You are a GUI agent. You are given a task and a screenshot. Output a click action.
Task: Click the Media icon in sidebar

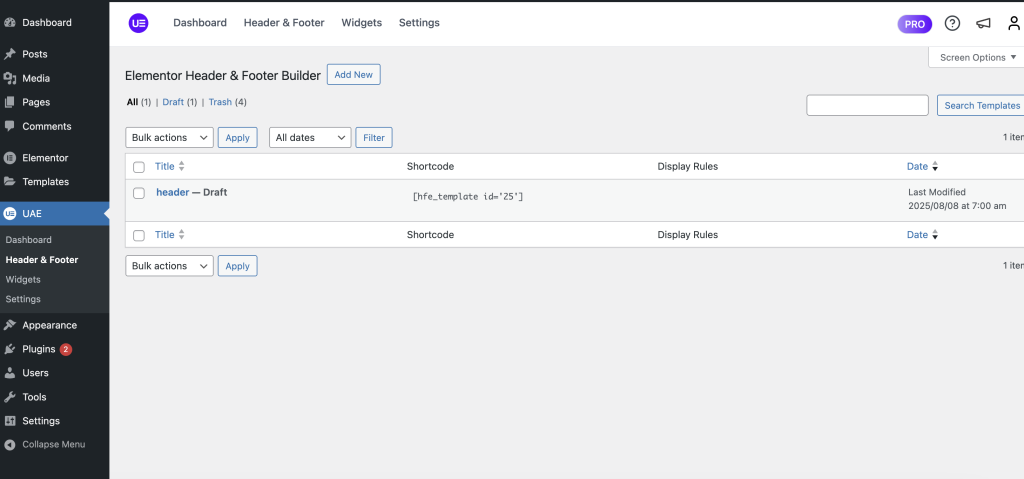pyautogui.click(x=9, y=78)
